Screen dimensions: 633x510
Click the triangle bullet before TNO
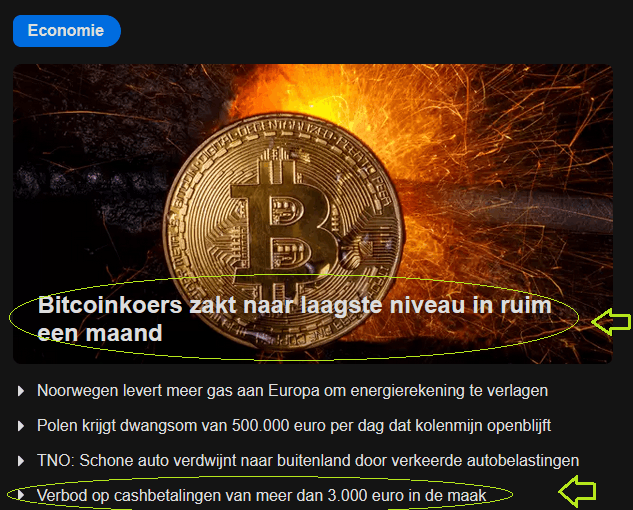(x=21, y=461)
